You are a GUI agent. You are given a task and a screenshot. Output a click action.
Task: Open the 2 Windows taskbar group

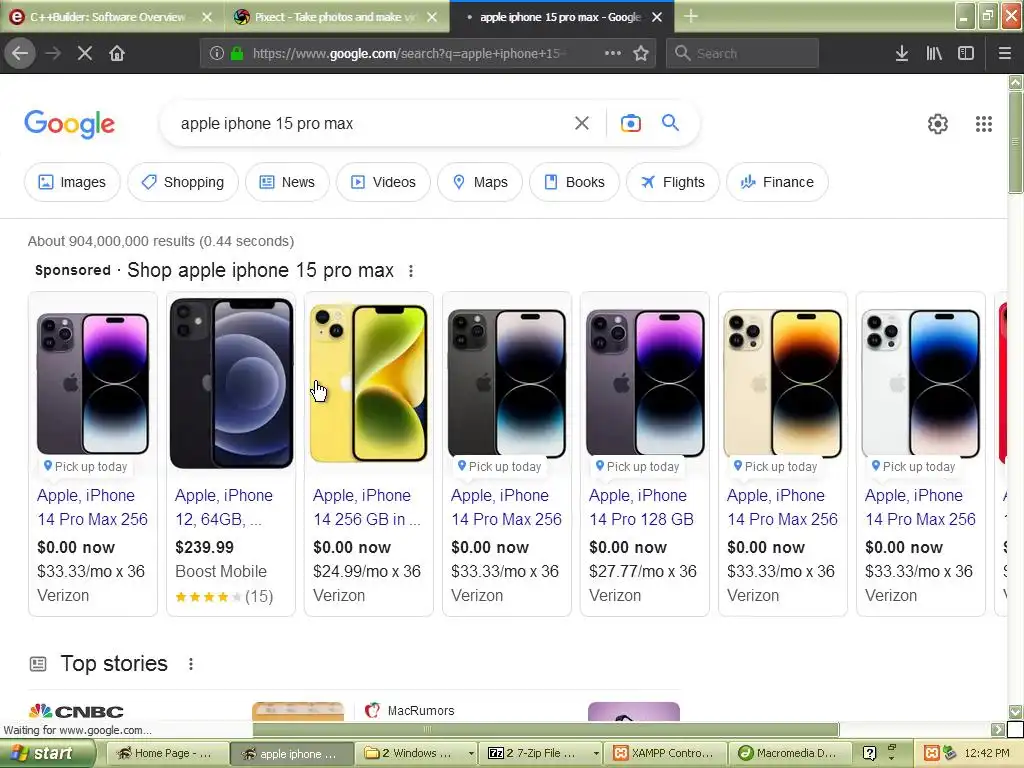[418, 754]
